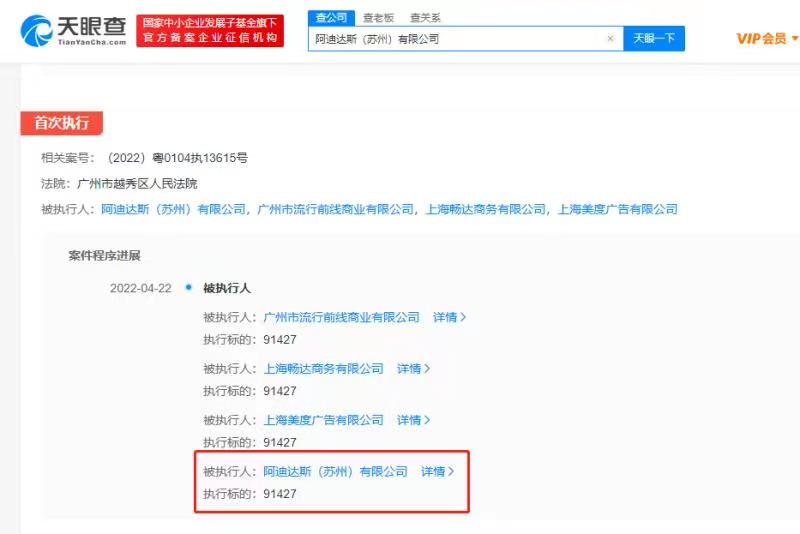
Task: Open 广州市流行前线商业有限公司 link under 2022-04-22 progress
Action: (341, 317)
